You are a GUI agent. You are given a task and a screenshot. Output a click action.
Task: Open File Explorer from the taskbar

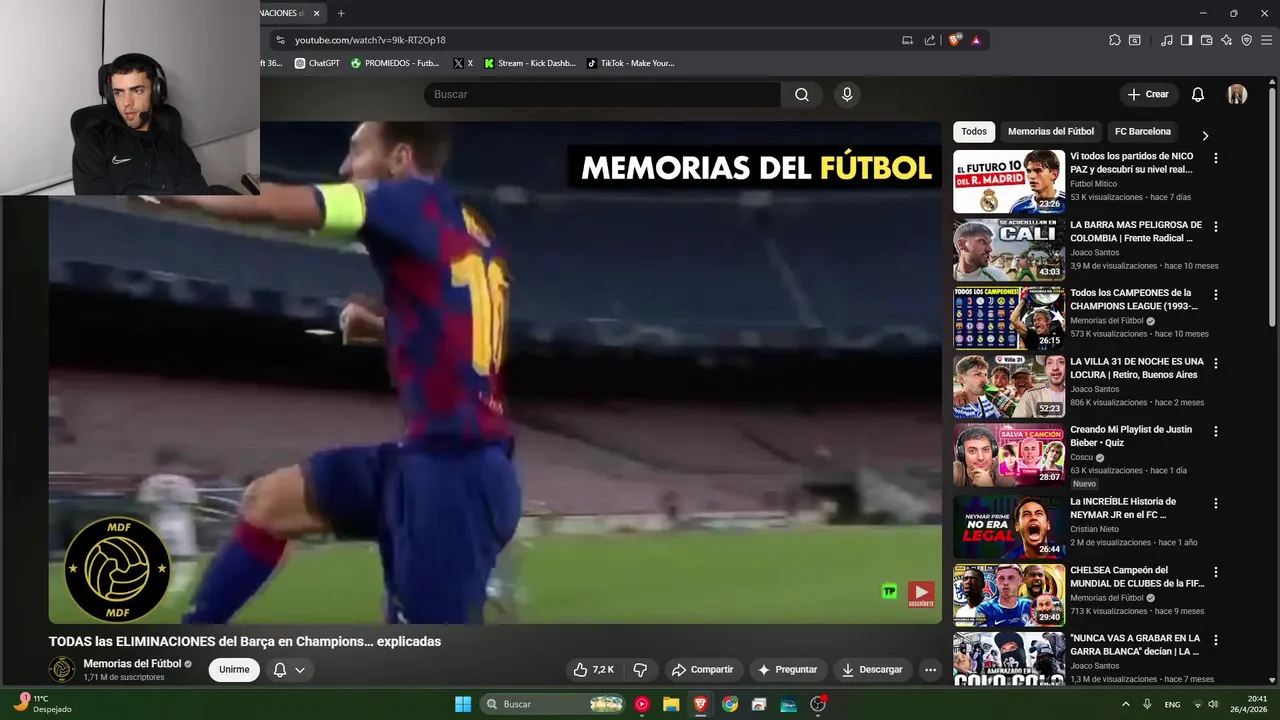coord(671,704)
